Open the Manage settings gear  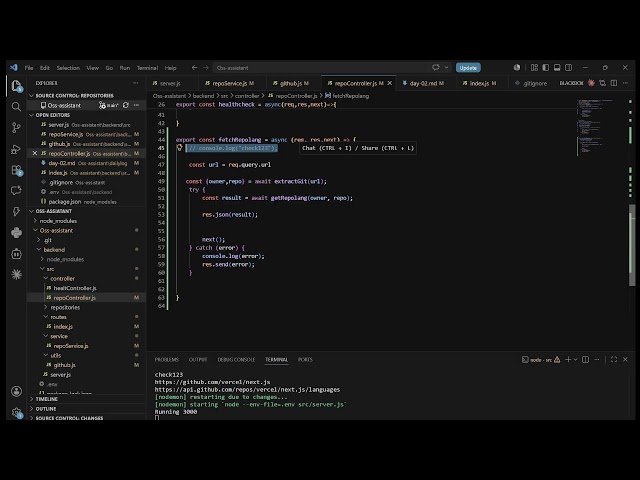pyautogui.click(x=16, y=412)
